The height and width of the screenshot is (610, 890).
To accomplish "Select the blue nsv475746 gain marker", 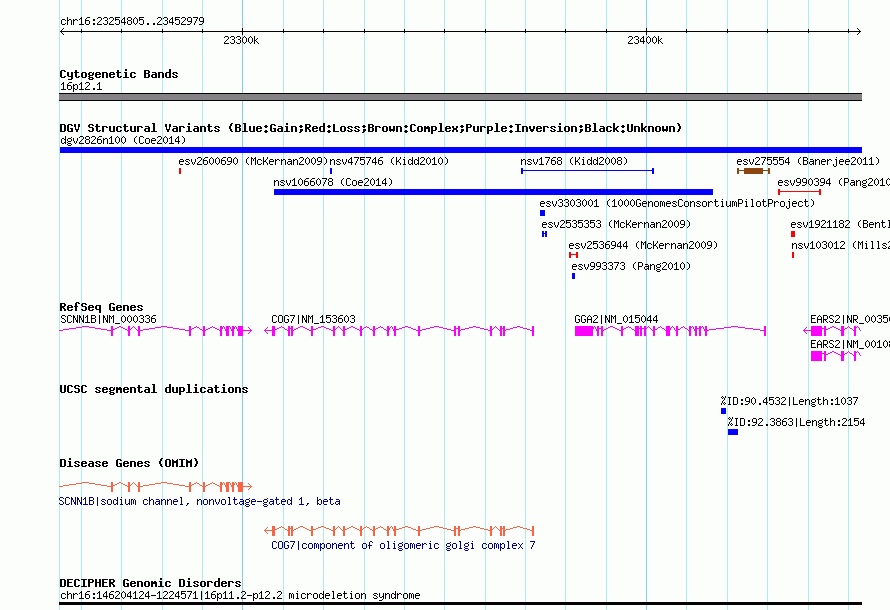I will [x=331, y=171].
